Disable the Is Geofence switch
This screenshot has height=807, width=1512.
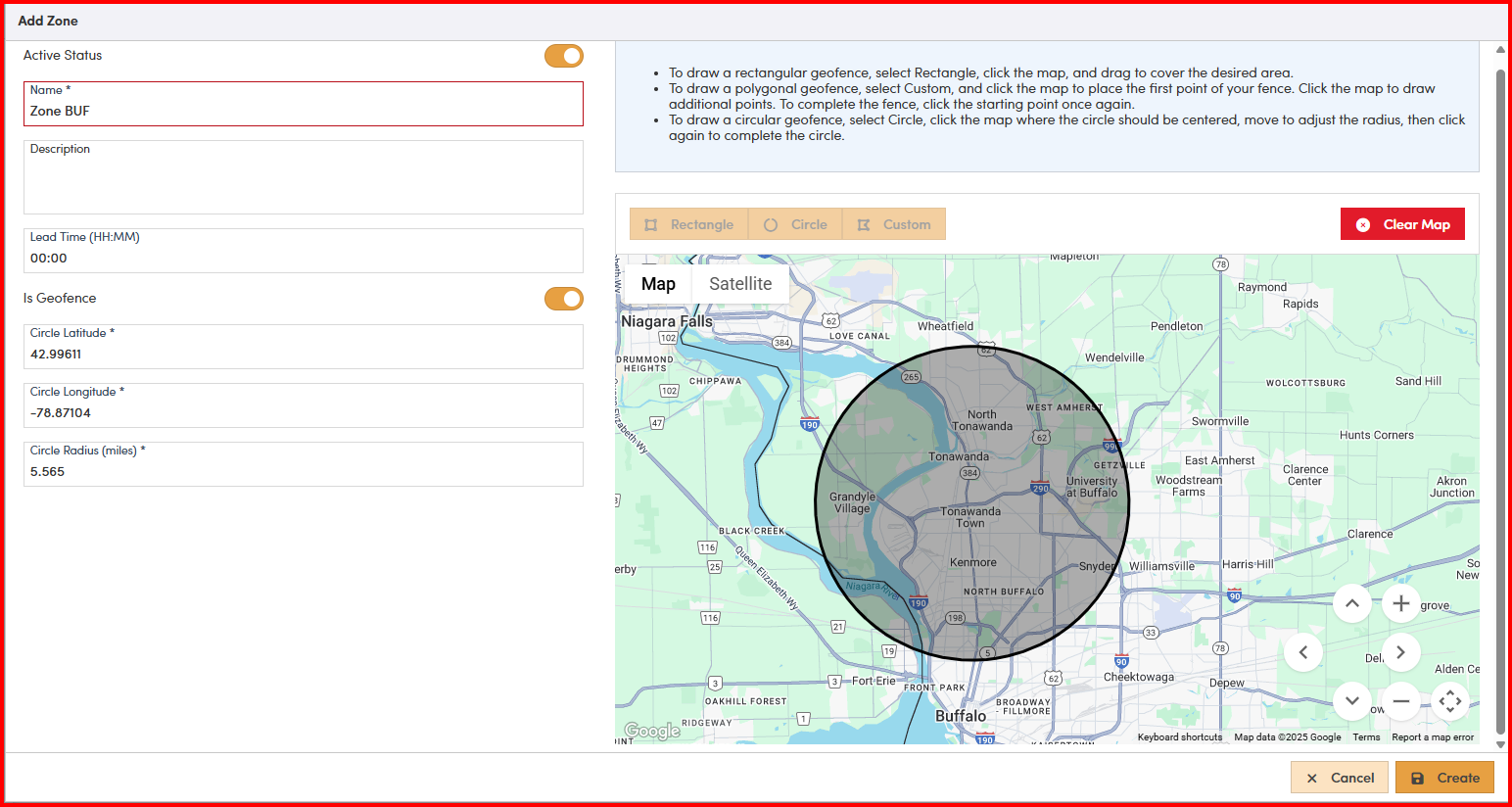pyautogui.click(x=564, y=299)
